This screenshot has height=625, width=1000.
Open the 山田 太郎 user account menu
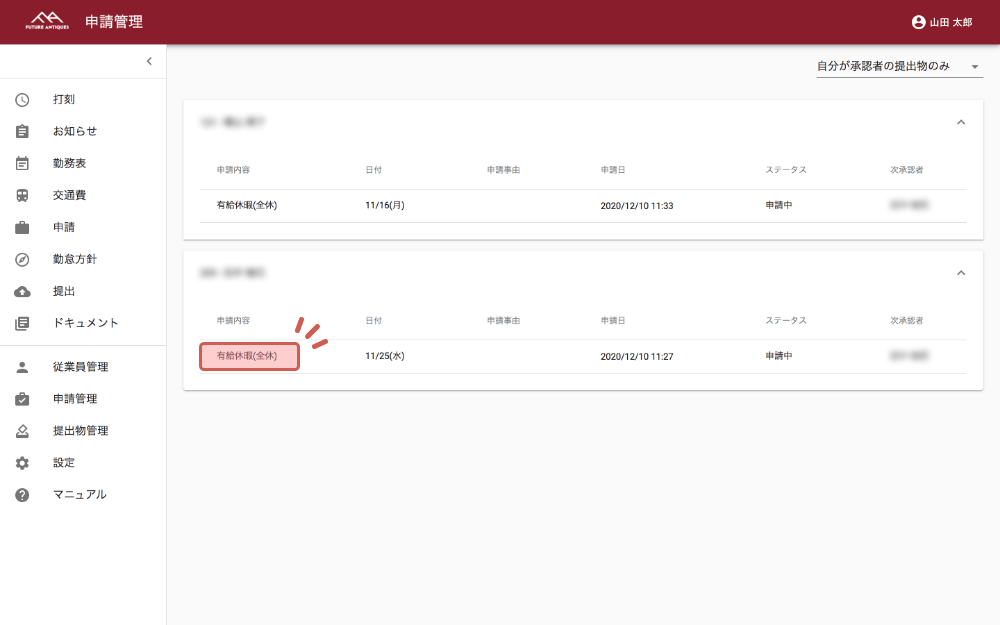pos(941,22)
